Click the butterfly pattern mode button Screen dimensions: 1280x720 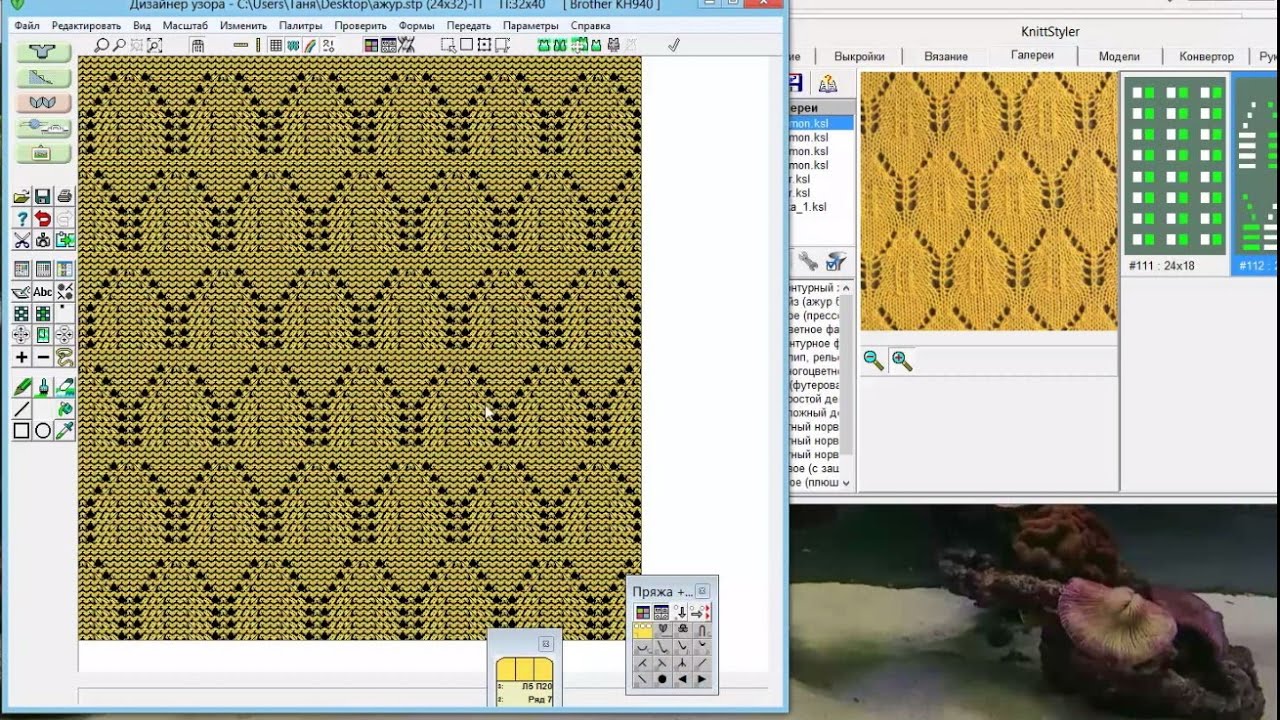pyautogui.click(x=43, y=103)
